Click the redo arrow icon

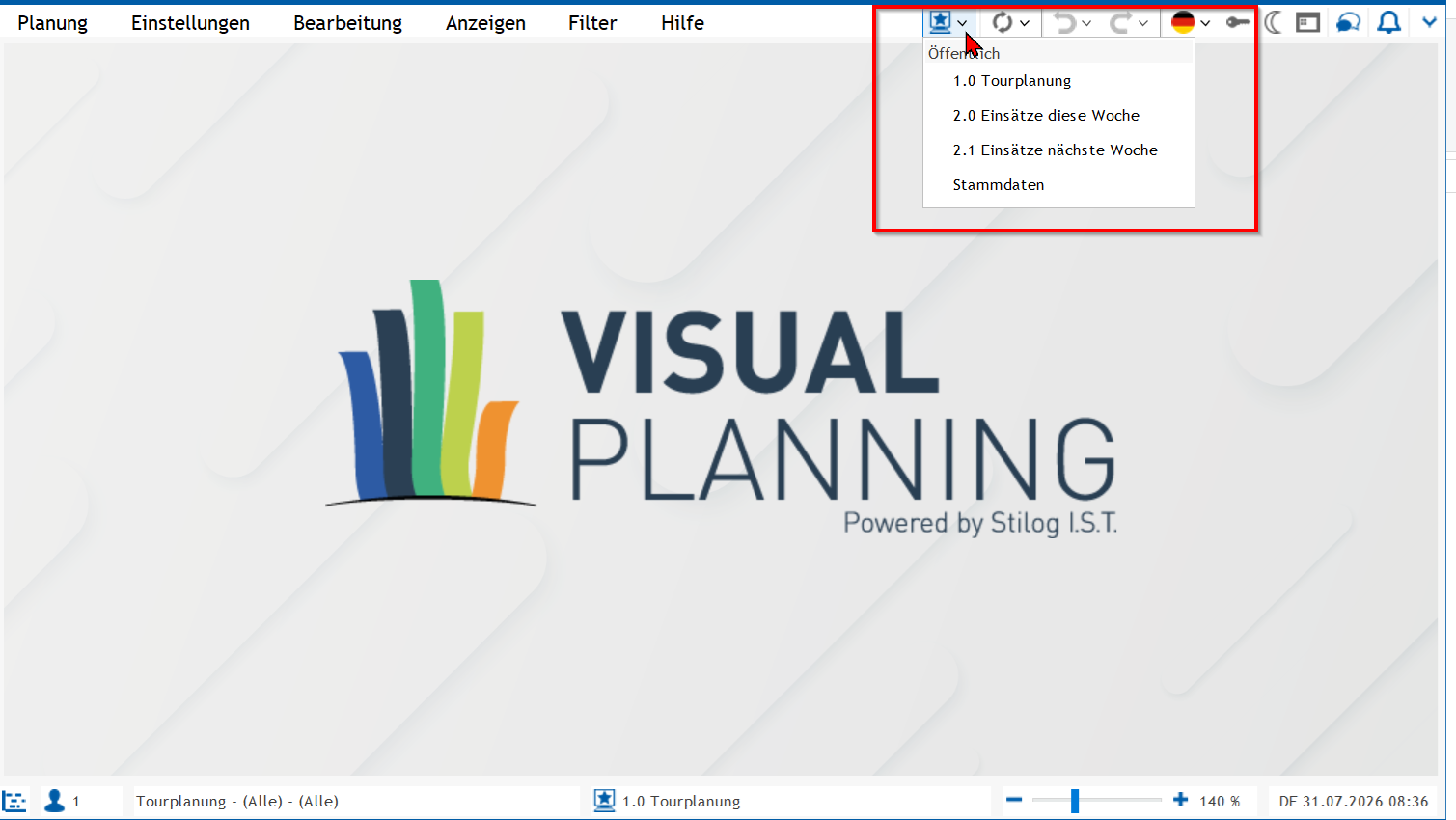(1120, 22)
